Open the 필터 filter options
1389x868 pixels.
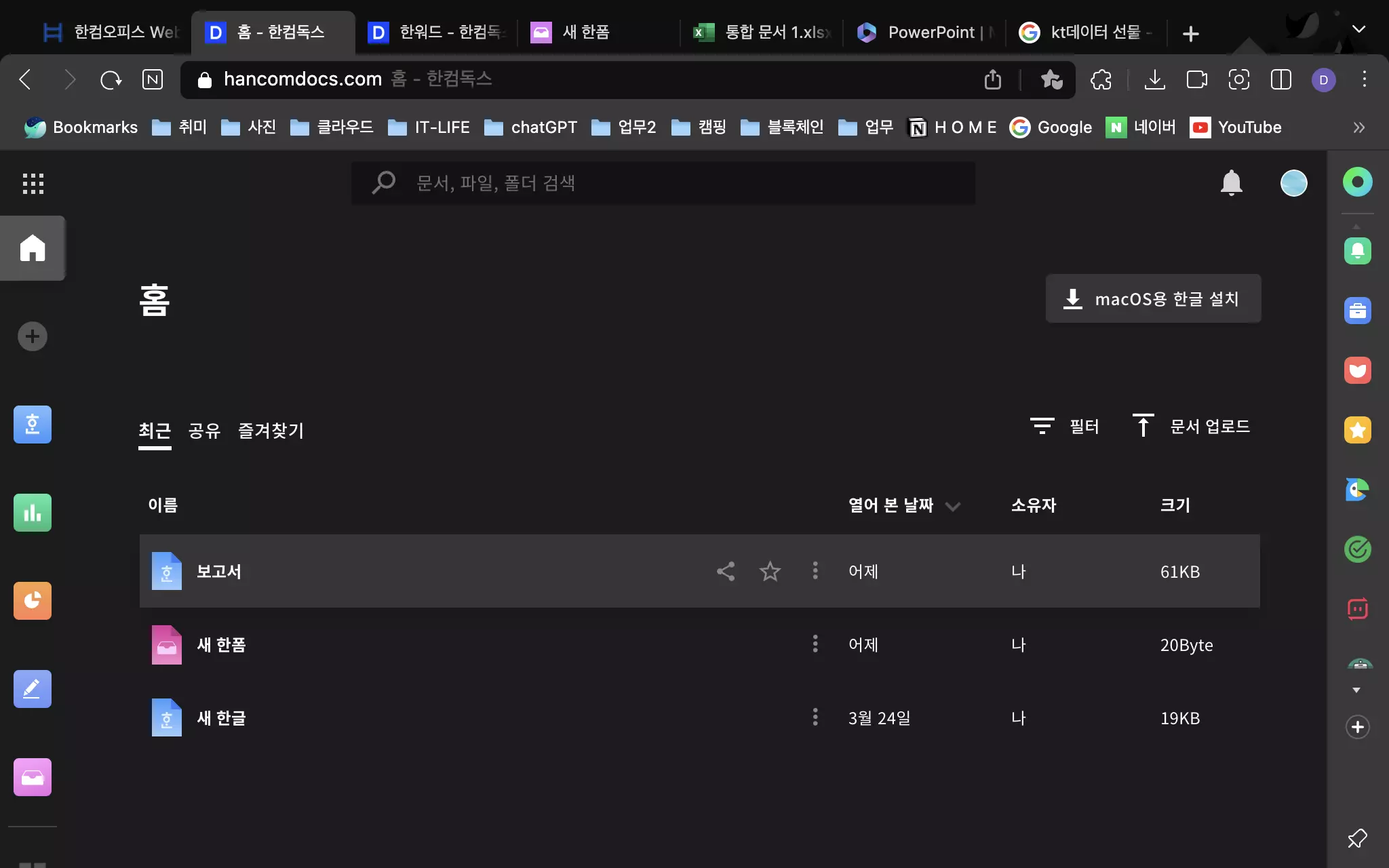click(1064, 427)
